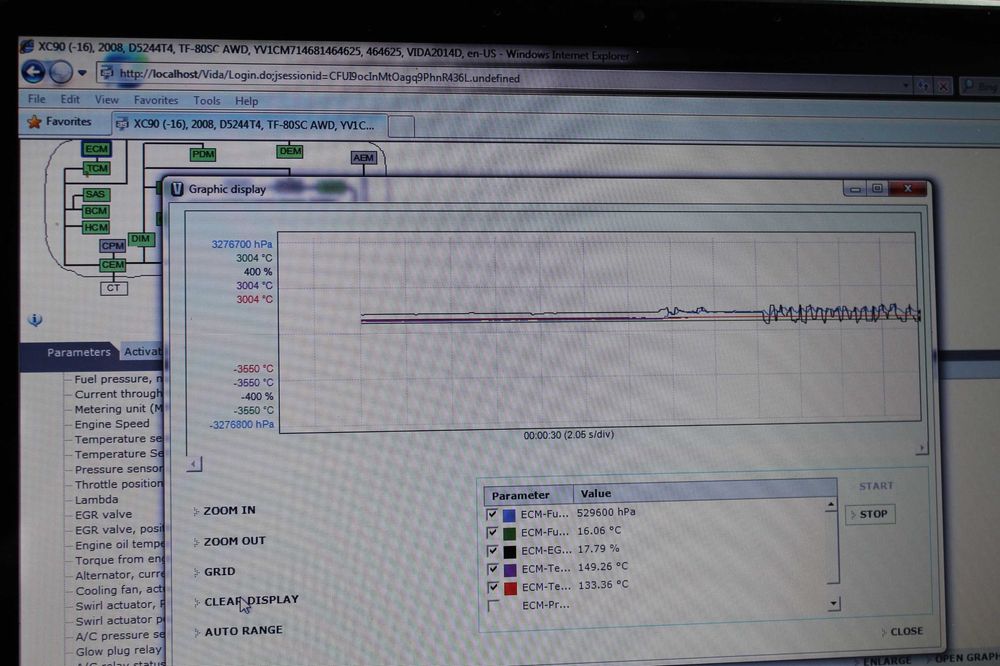Viewport: 1000px width, 666px height.
Task: Click the Value column header
Action: click(x=705, y=493)
